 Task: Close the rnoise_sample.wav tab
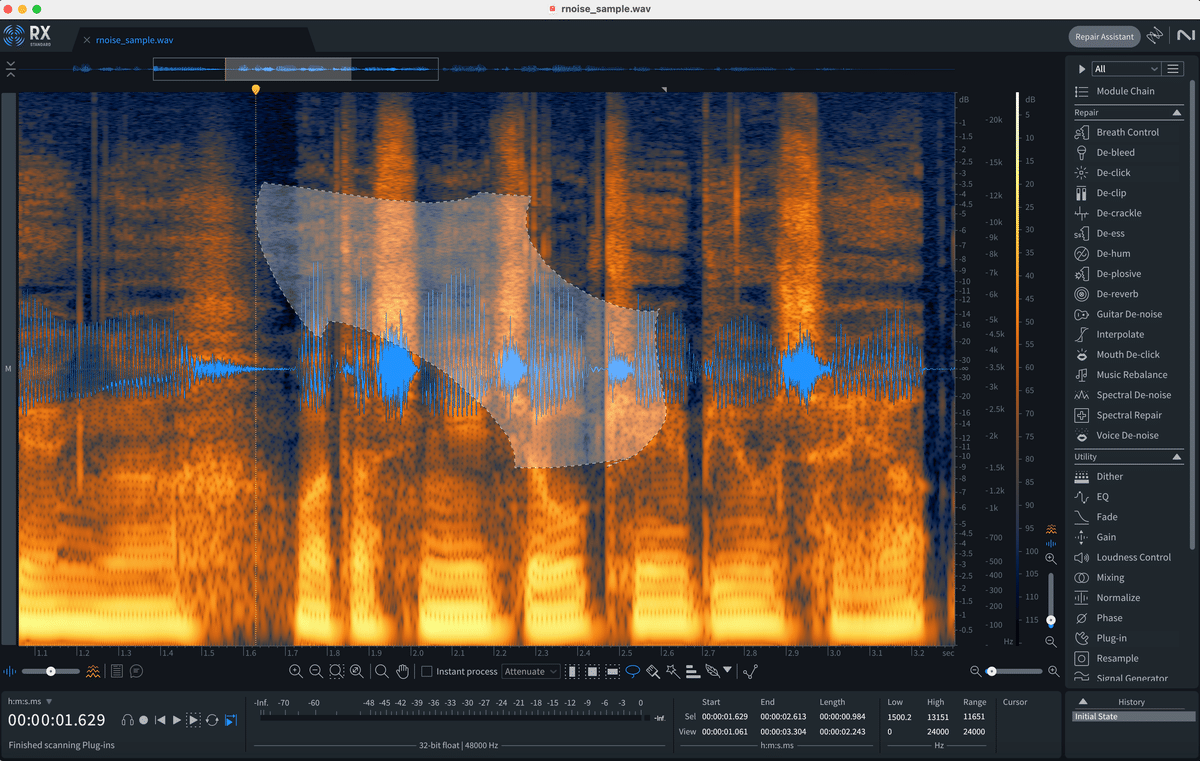coord(87,40)
